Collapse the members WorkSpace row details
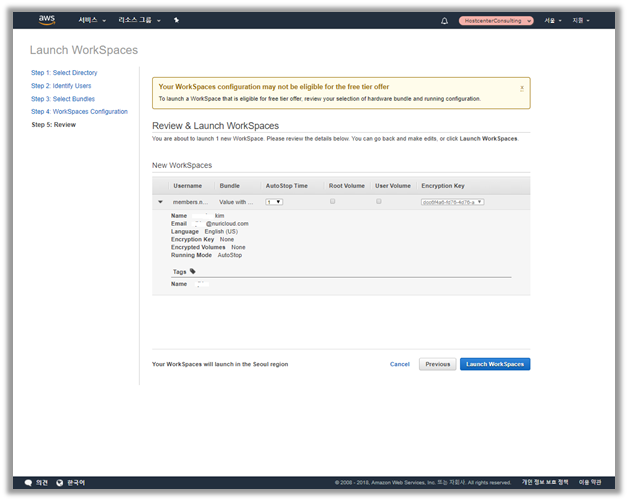628x501 pixels. click(160, 202)
